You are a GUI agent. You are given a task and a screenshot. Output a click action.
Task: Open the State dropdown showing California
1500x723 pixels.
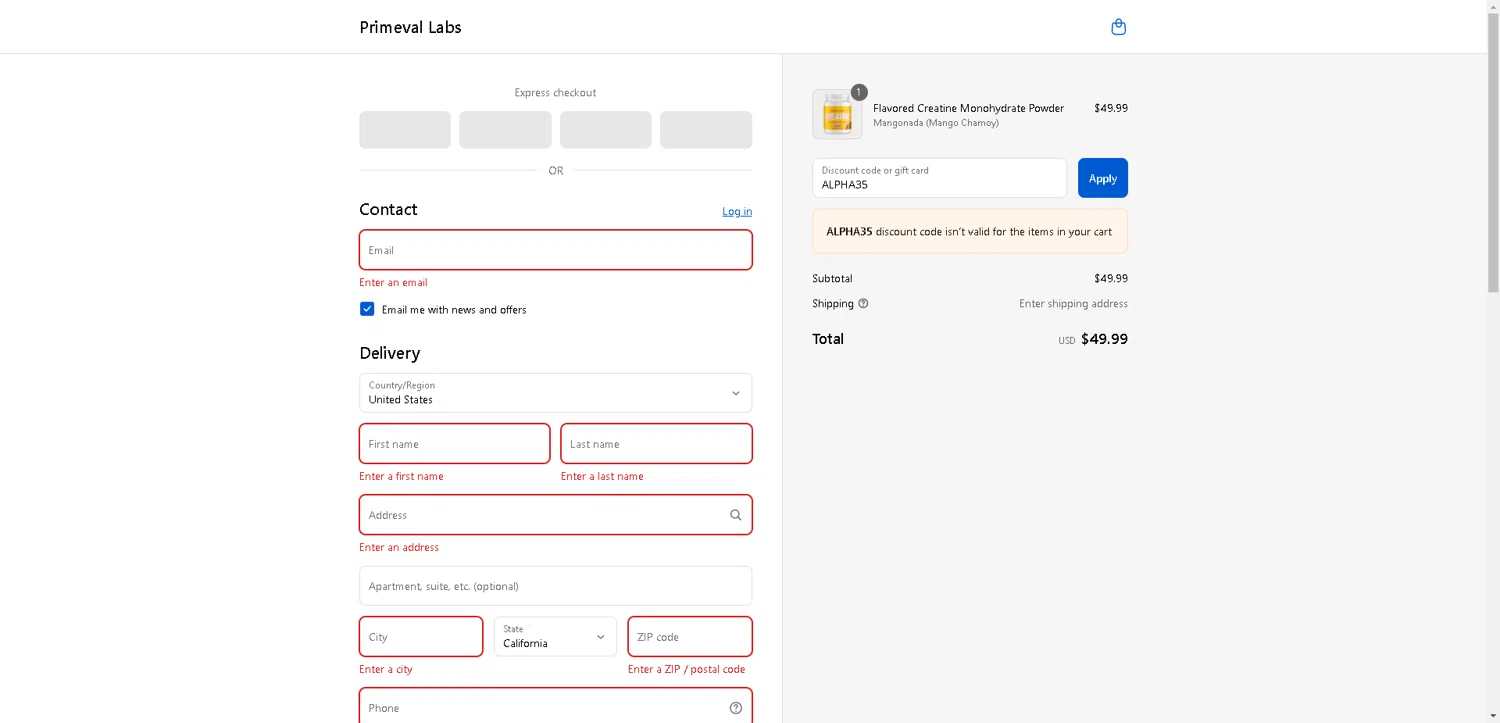coord(555,637)
